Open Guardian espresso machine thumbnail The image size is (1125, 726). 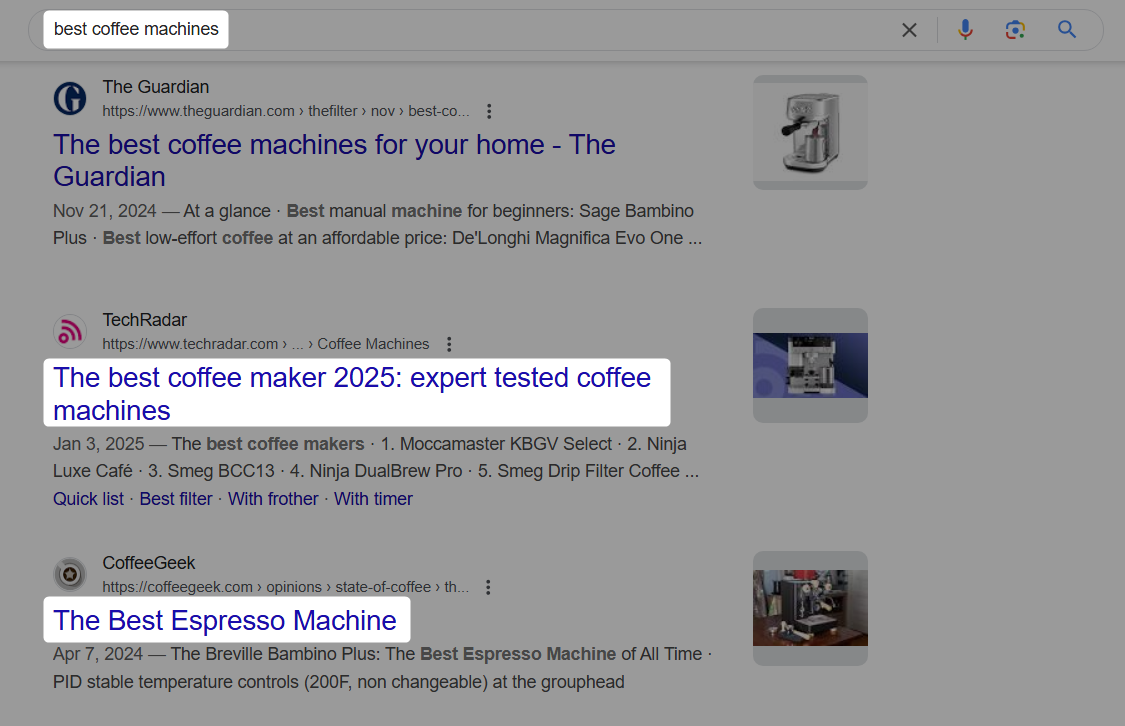click(810, 133)
